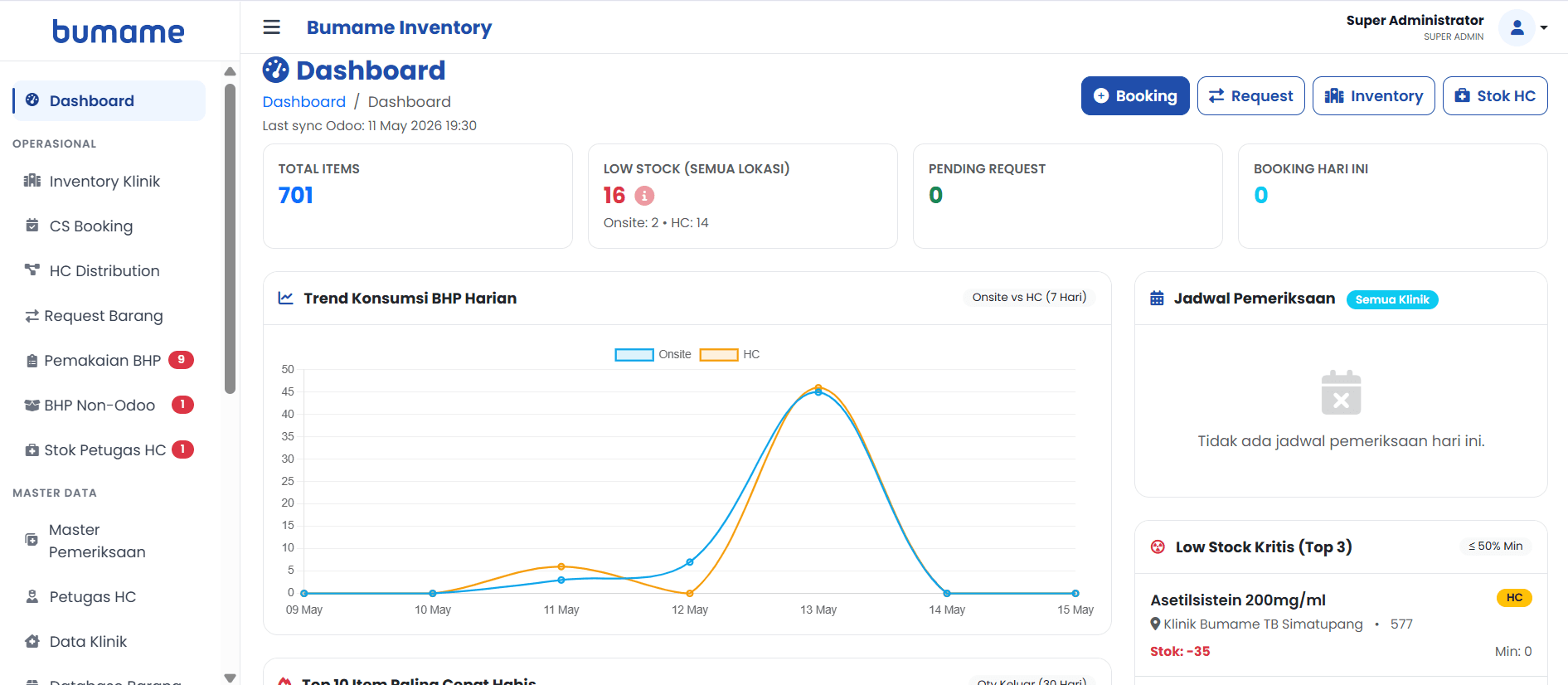Image resolution: width=1568 pixels, height=685 pixels.
Task: Toggle the hamburger menu sidebar
Action: coord(272,27)
